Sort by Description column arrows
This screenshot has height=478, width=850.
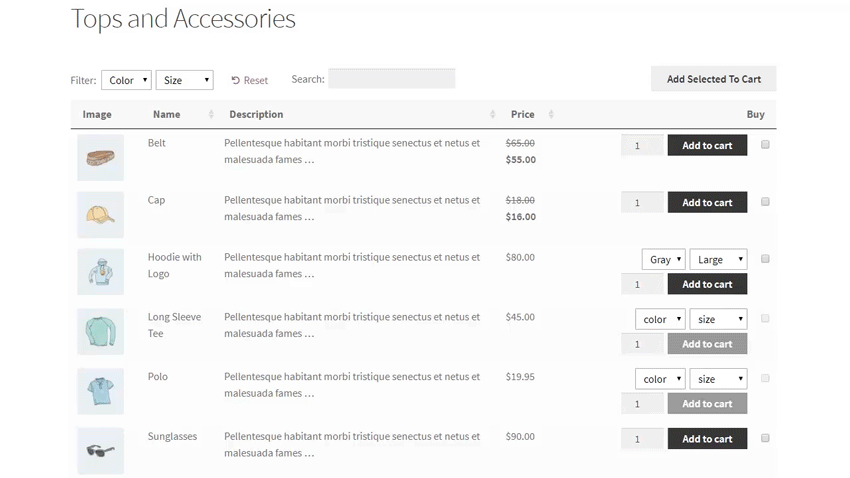point(493,115)
